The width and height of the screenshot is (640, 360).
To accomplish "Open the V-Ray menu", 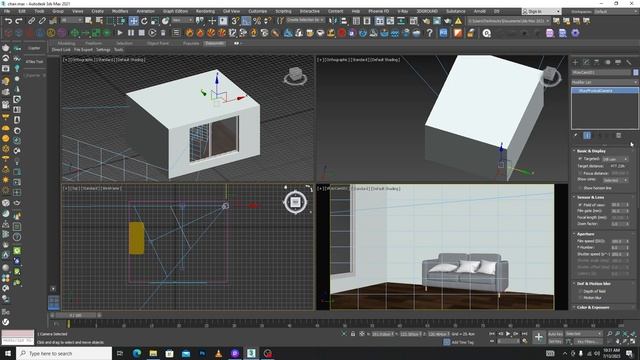I will pos(402,11).
